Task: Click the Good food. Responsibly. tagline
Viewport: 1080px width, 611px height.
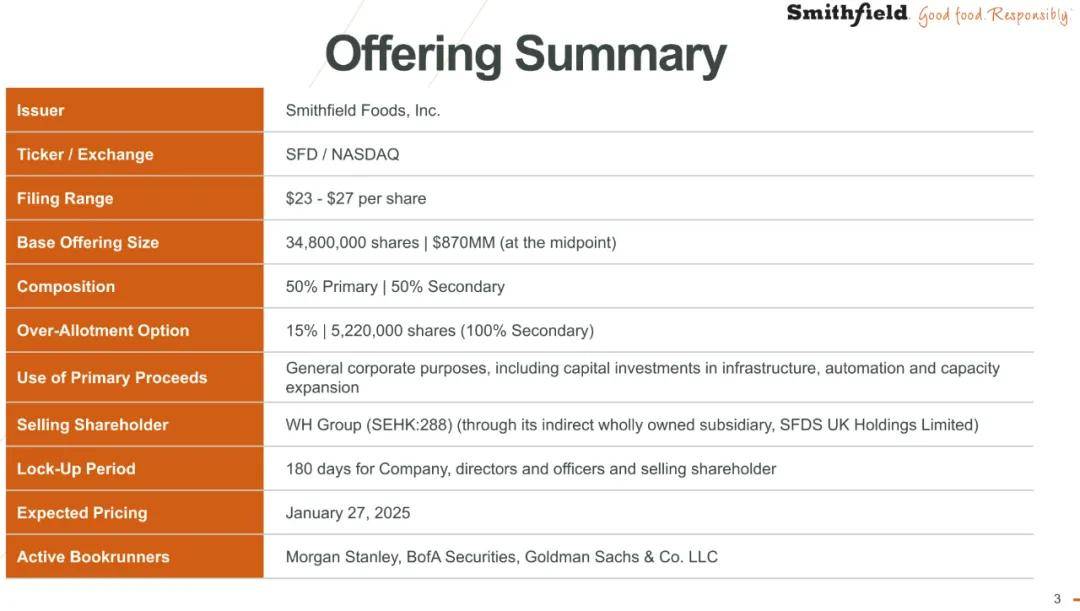Action: tap(994, 15)
